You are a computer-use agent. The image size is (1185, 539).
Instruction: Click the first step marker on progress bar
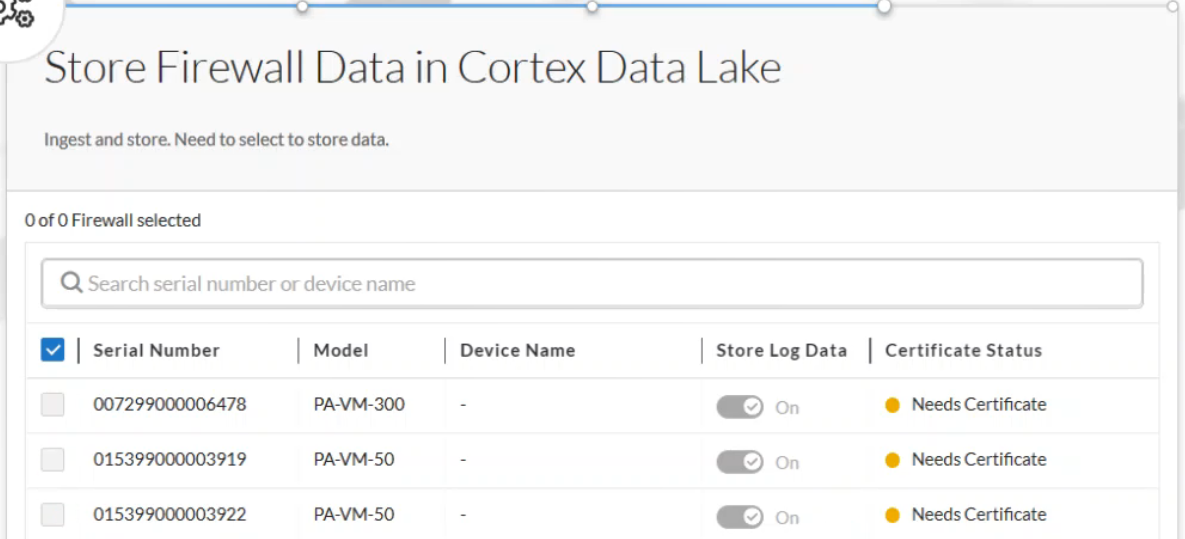(302, 6)
